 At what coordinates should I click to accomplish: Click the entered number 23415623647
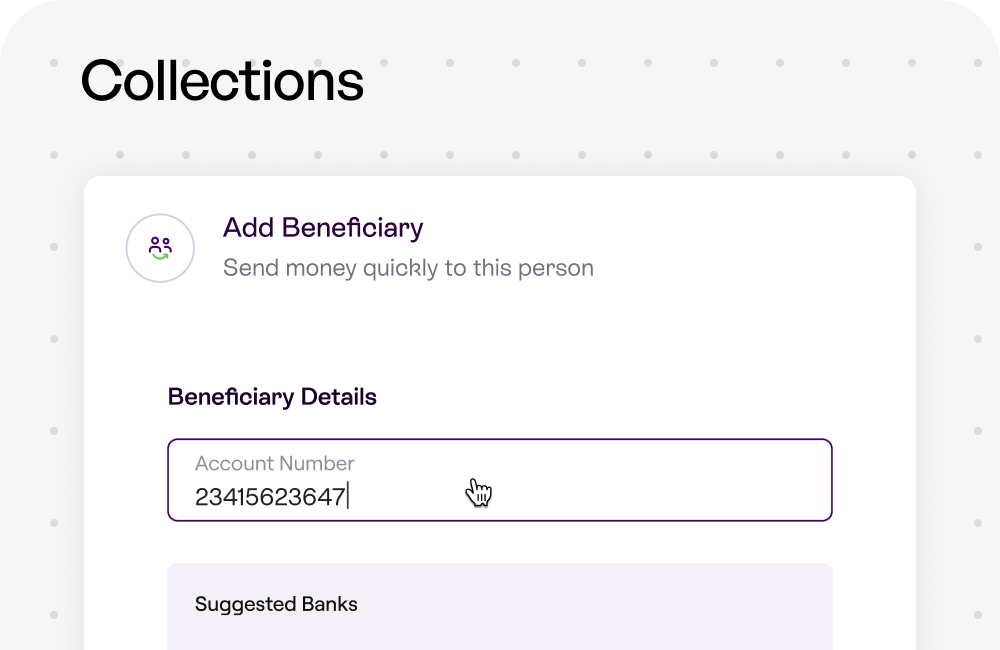[x=270, y=497]
